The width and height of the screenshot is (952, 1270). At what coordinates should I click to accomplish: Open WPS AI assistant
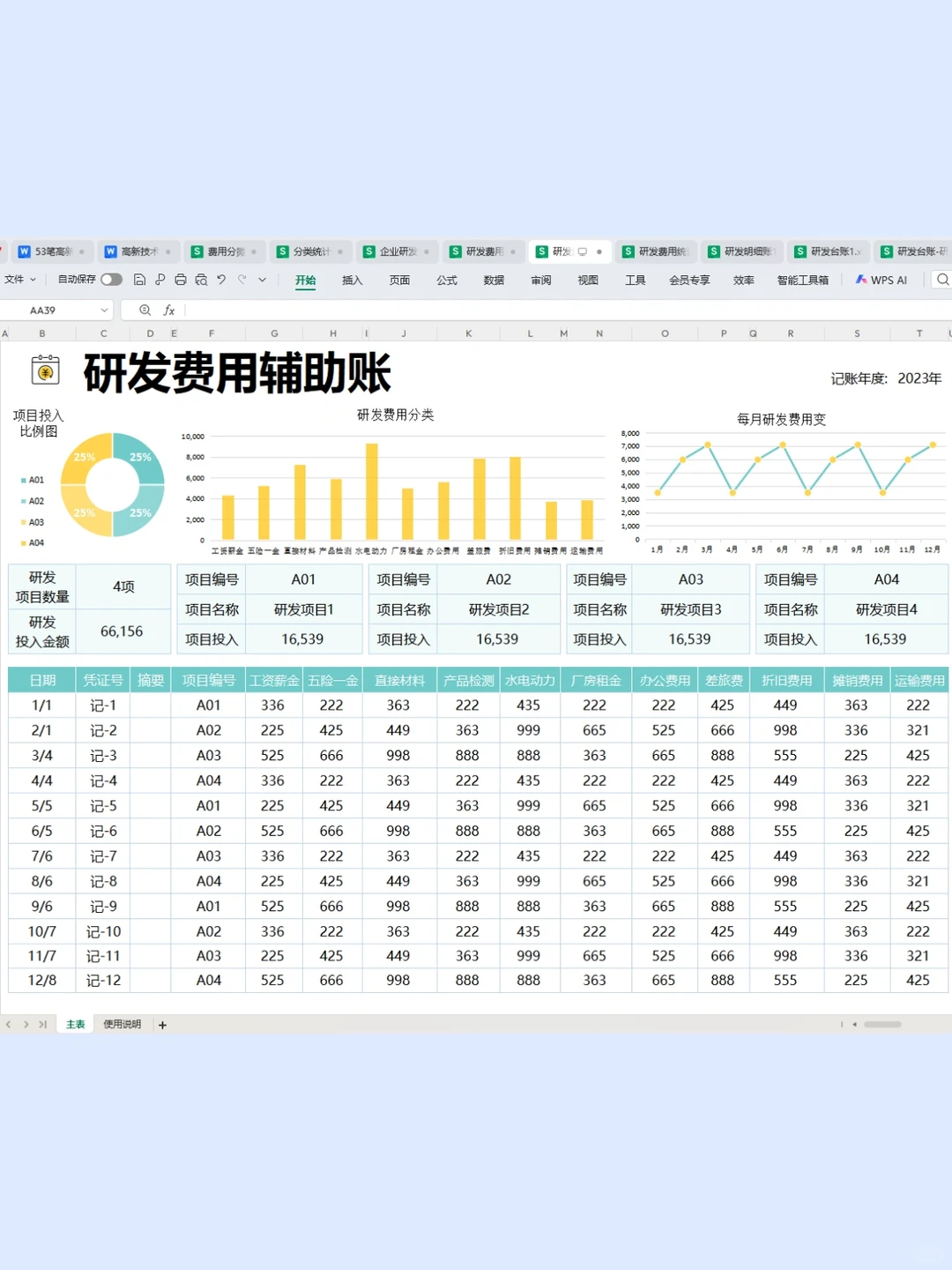[x=881, y=280]
